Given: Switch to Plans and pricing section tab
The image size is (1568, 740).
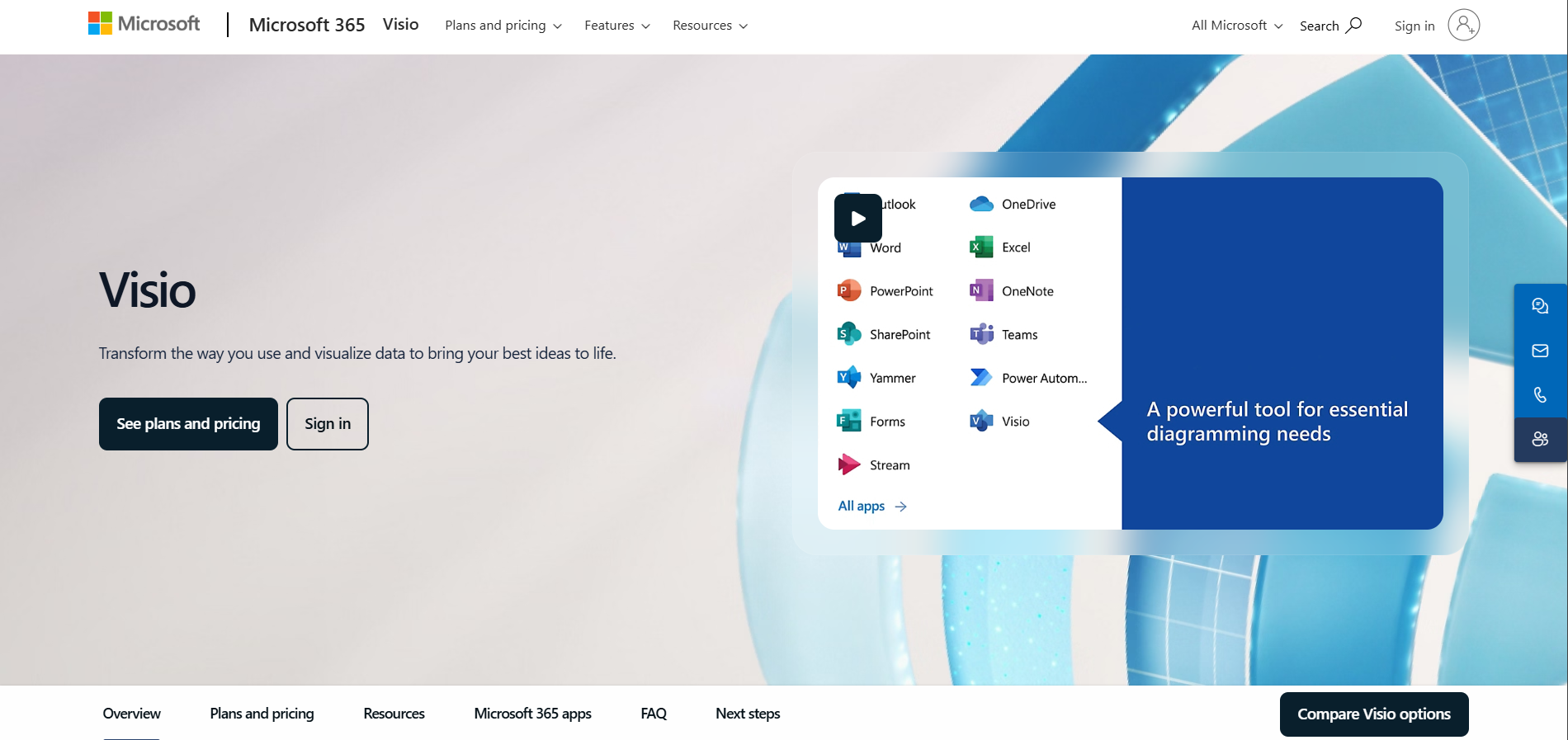Looking at the screenshot, I should click(x=262, y=714).
